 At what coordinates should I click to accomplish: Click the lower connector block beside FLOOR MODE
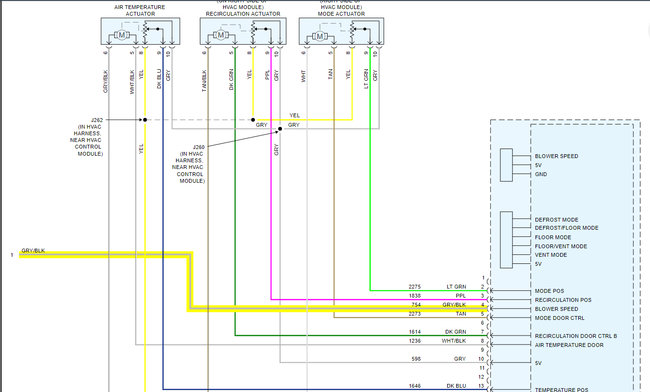(506, 240)
